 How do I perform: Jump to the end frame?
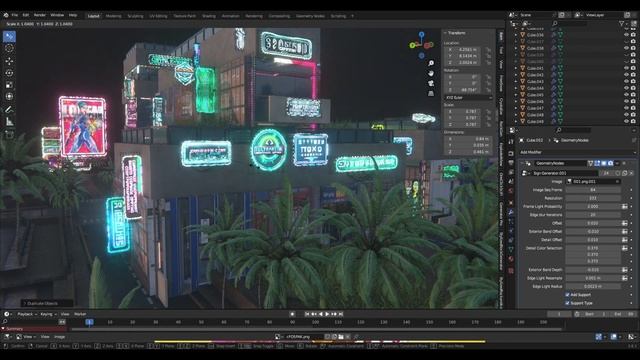341,314
